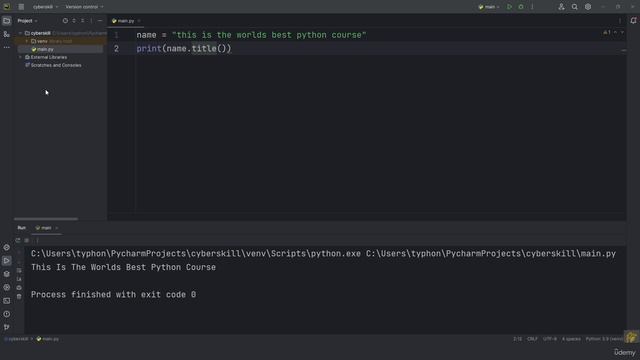Close the main.py editor tab
Image resolution: width=640 pixels, height=360 pixels.
point(139,21)
